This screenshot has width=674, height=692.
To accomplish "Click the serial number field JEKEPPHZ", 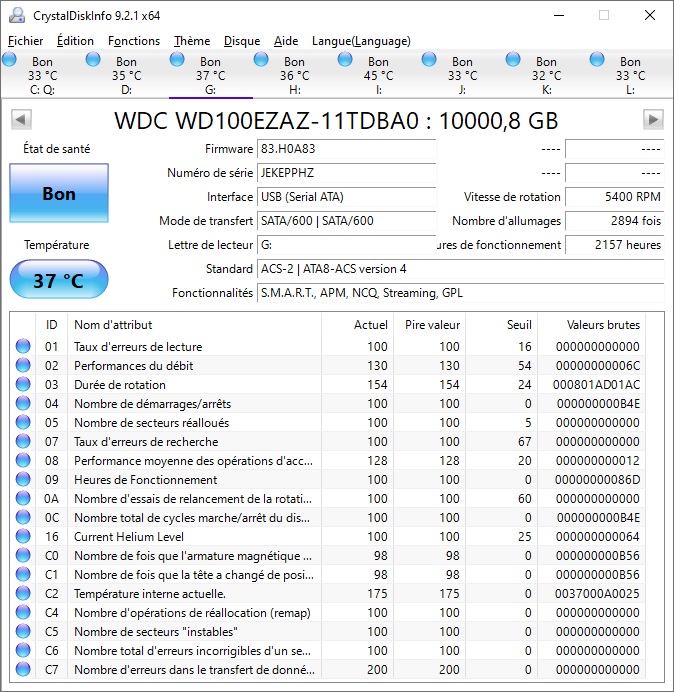I will tap(346, 173).
